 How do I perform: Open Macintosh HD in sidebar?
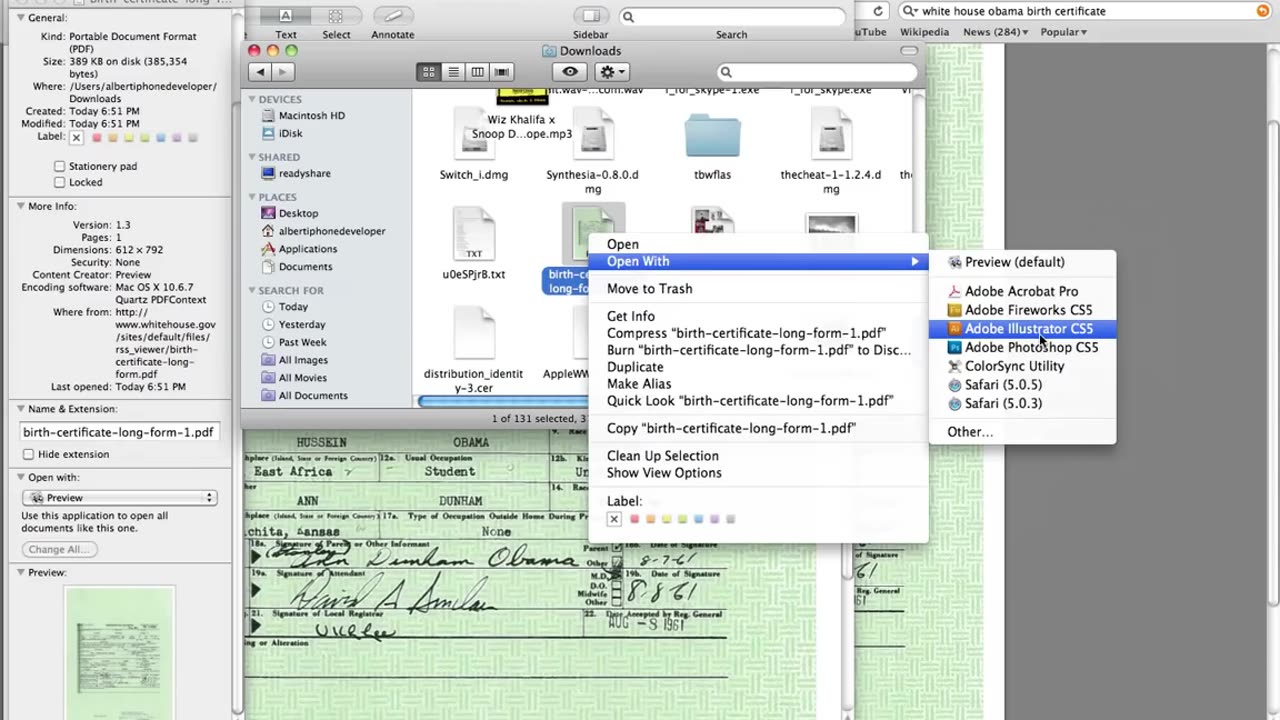pos(311,116)
